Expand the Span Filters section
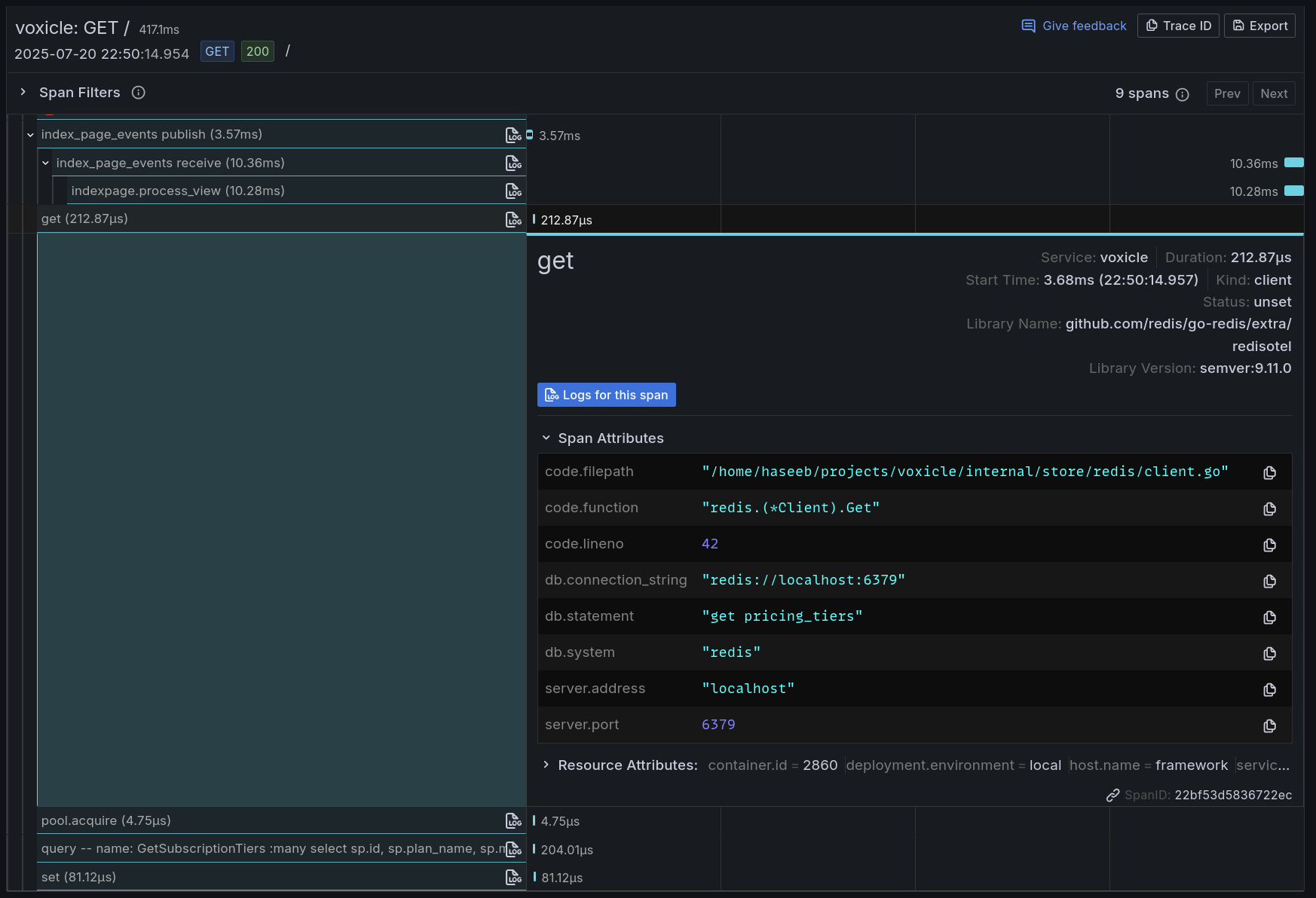The image size is (1316, 898). pyautogui.click(x=23, y=93)
